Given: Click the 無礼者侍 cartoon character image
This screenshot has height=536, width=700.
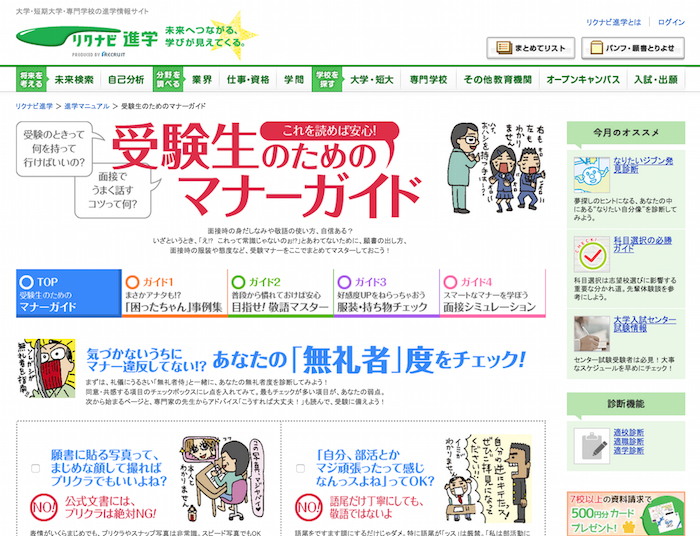Looking at the screenshot, I should tap(46, 368).
